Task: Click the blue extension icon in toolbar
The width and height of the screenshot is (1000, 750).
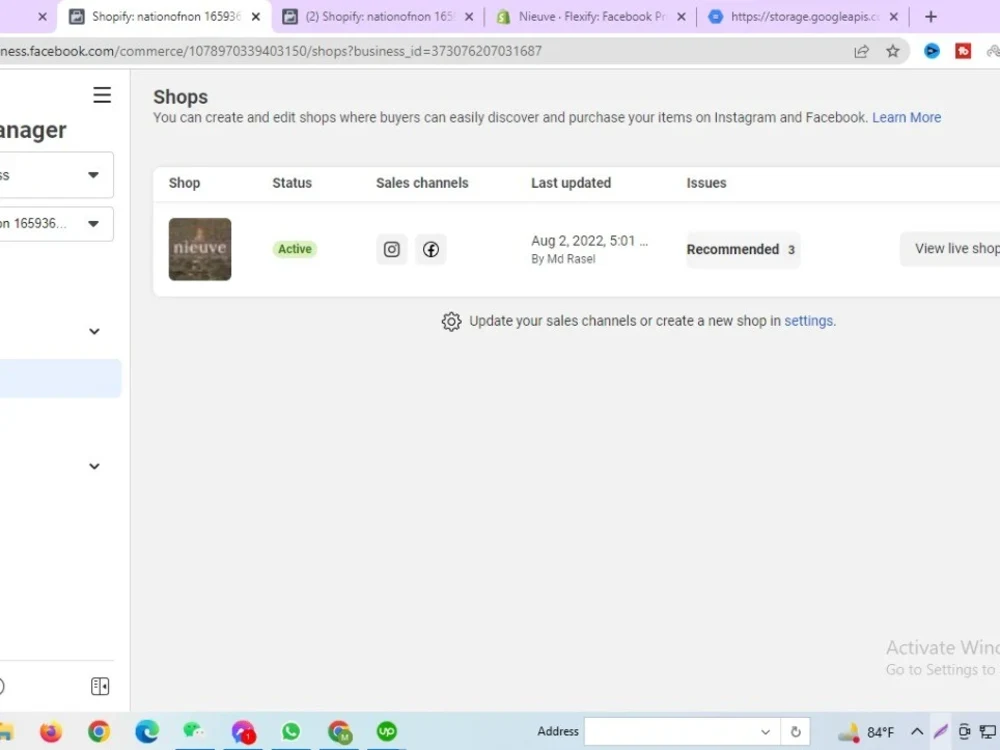Action: pyautogui.click(x=932, y=51)
